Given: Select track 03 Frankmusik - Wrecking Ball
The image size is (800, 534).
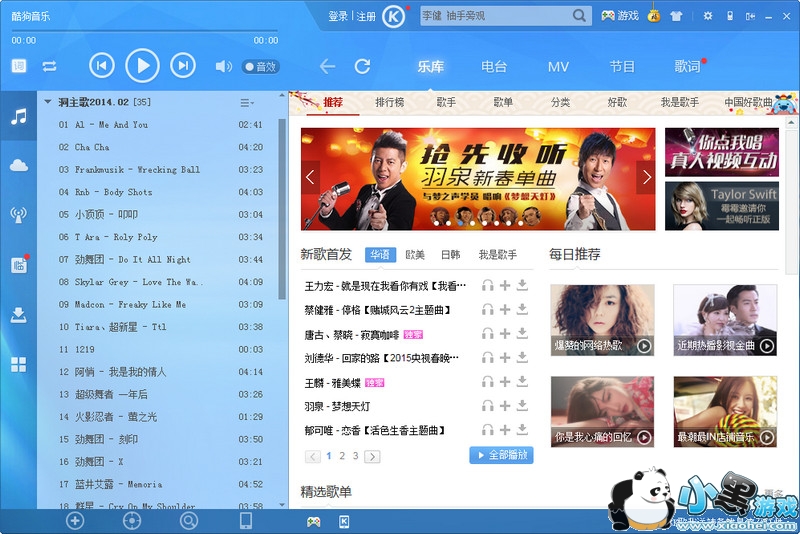Looking at the screenshot, I should pyautogui.click(x=160, y=169).
